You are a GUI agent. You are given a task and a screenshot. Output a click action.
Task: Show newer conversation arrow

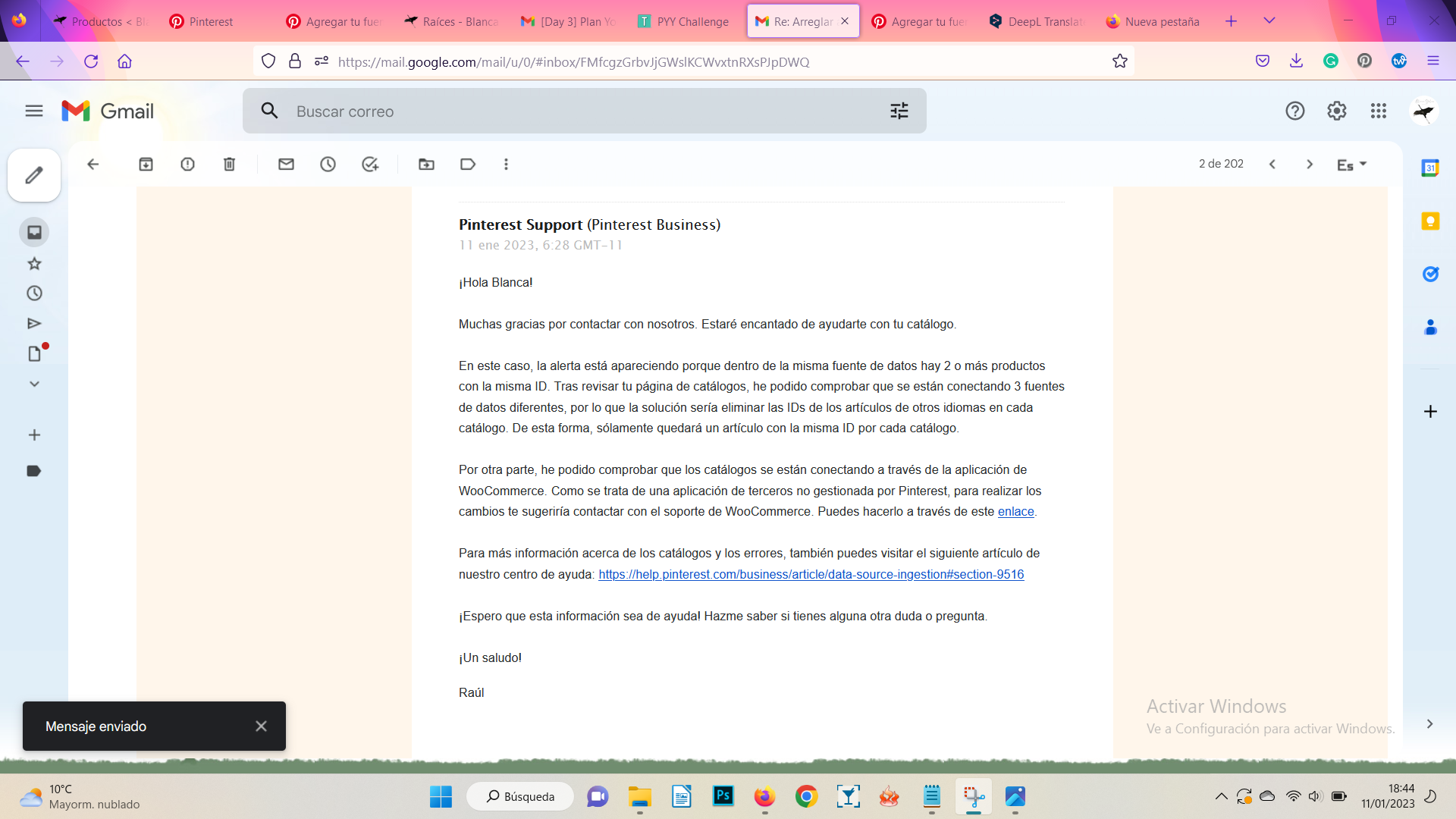point(1272,164)
